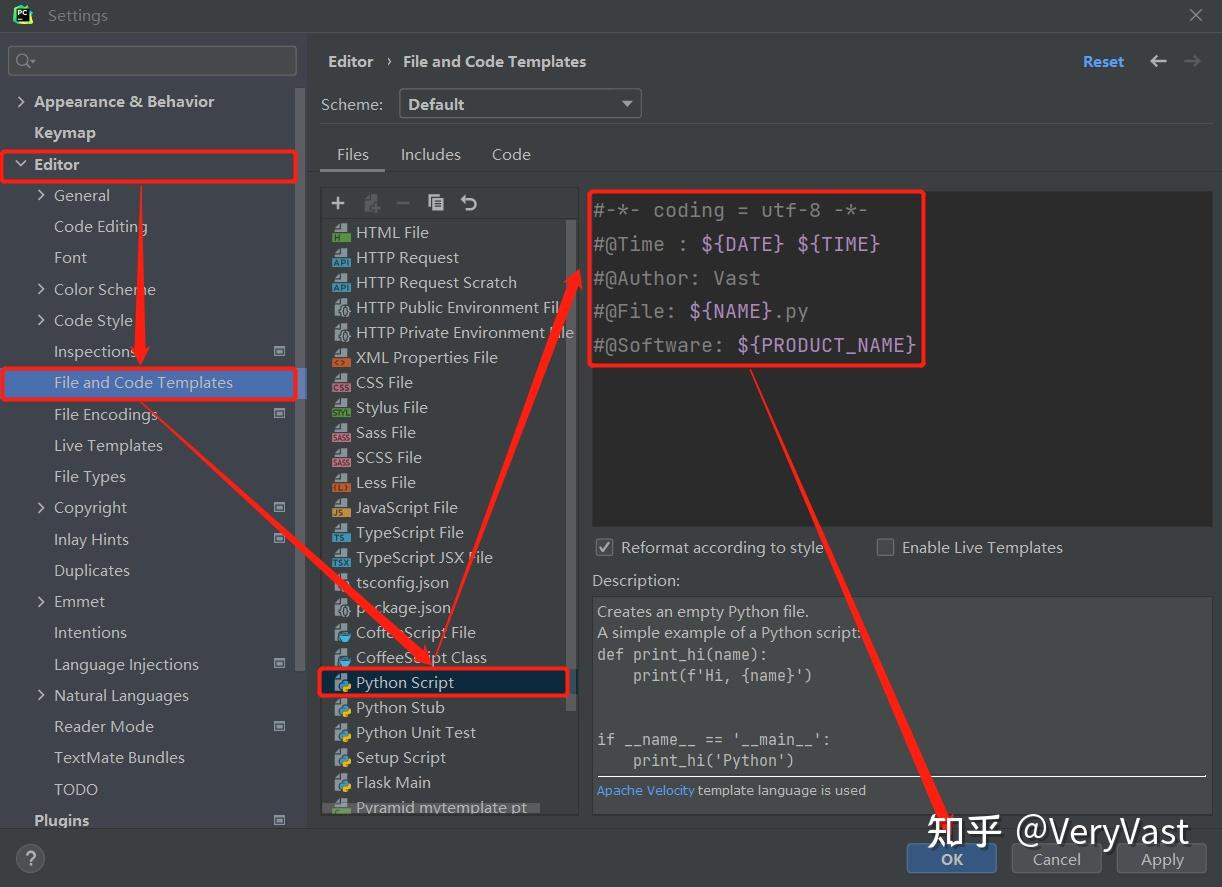Click inside the settings search field
The width and height of the screenshot is (1222, 887).
coord(153,61)
